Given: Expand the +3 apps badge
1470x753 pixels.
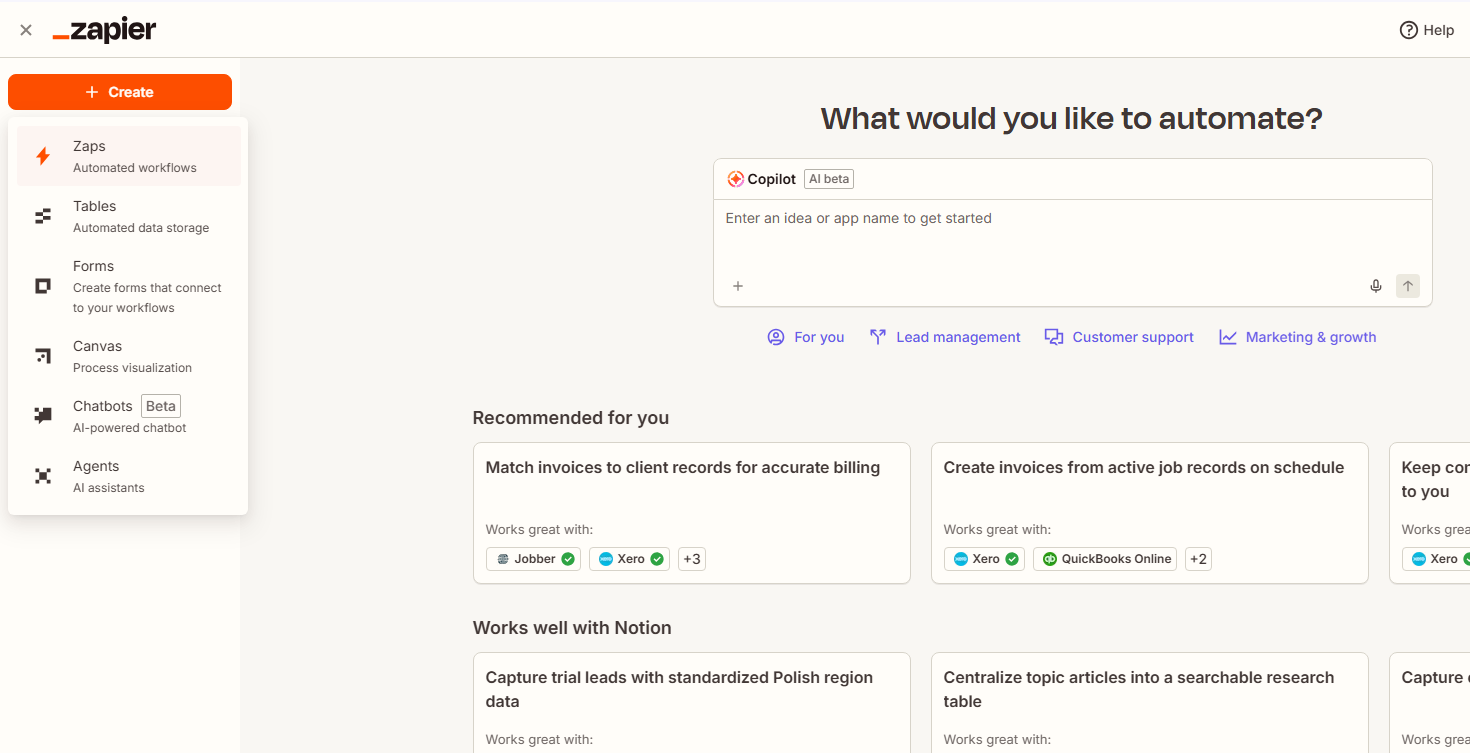Looking at the screenshot, I should 692,559.
